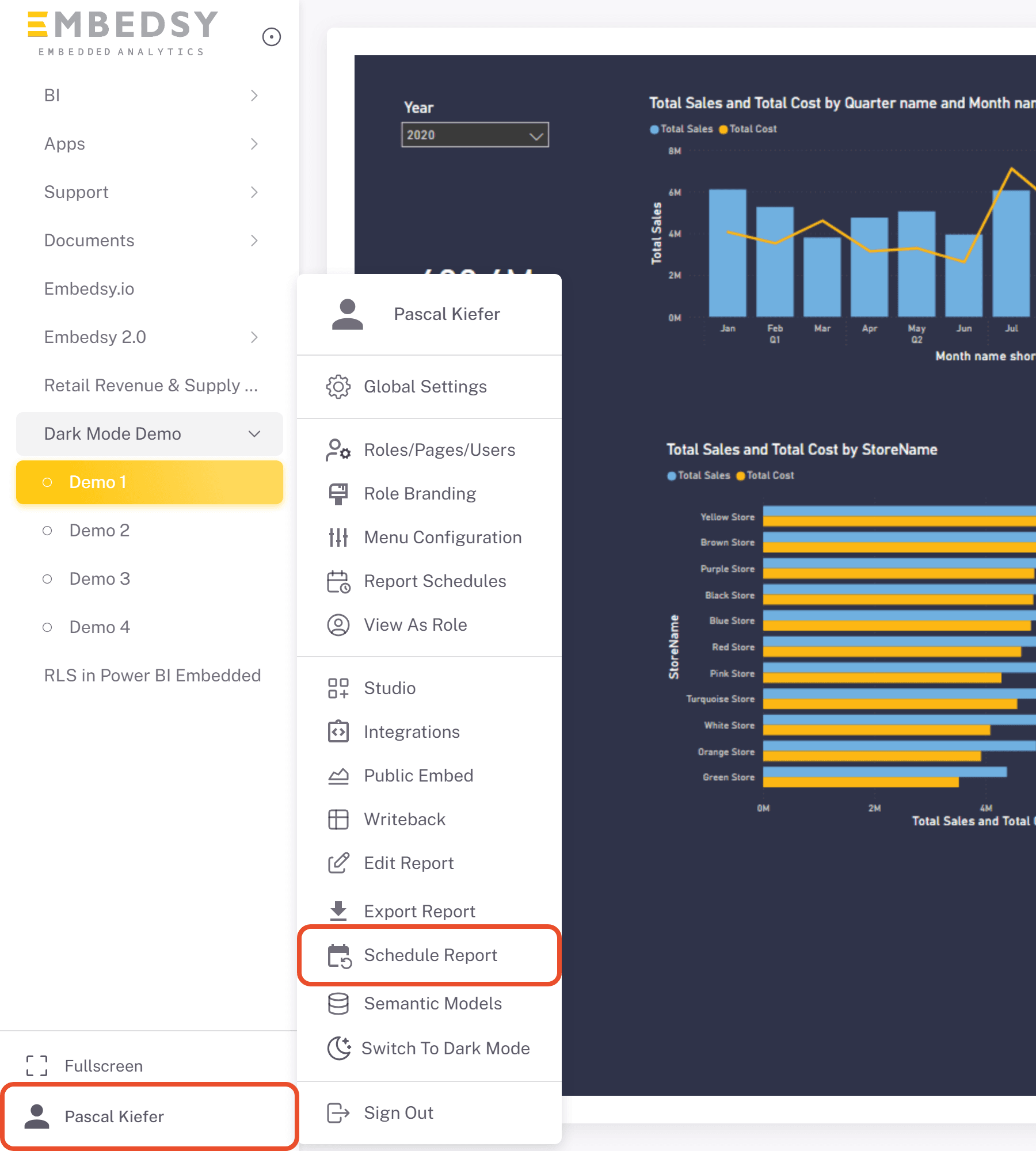
Task: Click the Report Schedules calendar icon
Action: [338, 581]
